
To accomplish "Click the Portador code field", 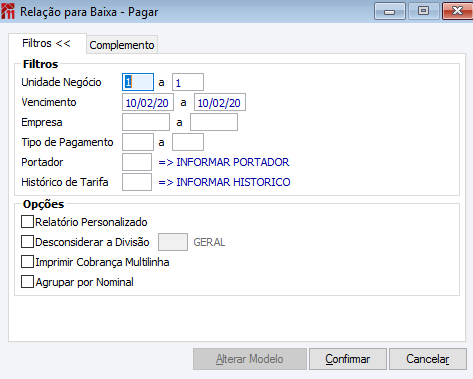I will [x=137, y=162].
